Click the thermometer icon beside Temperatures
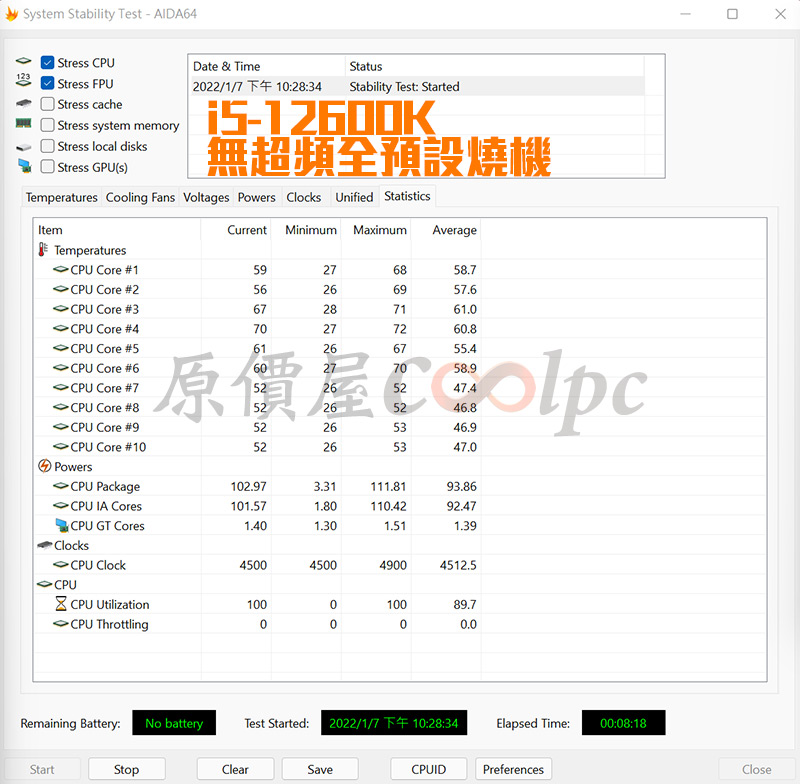800x784 pixels. [x=44, y=250]
